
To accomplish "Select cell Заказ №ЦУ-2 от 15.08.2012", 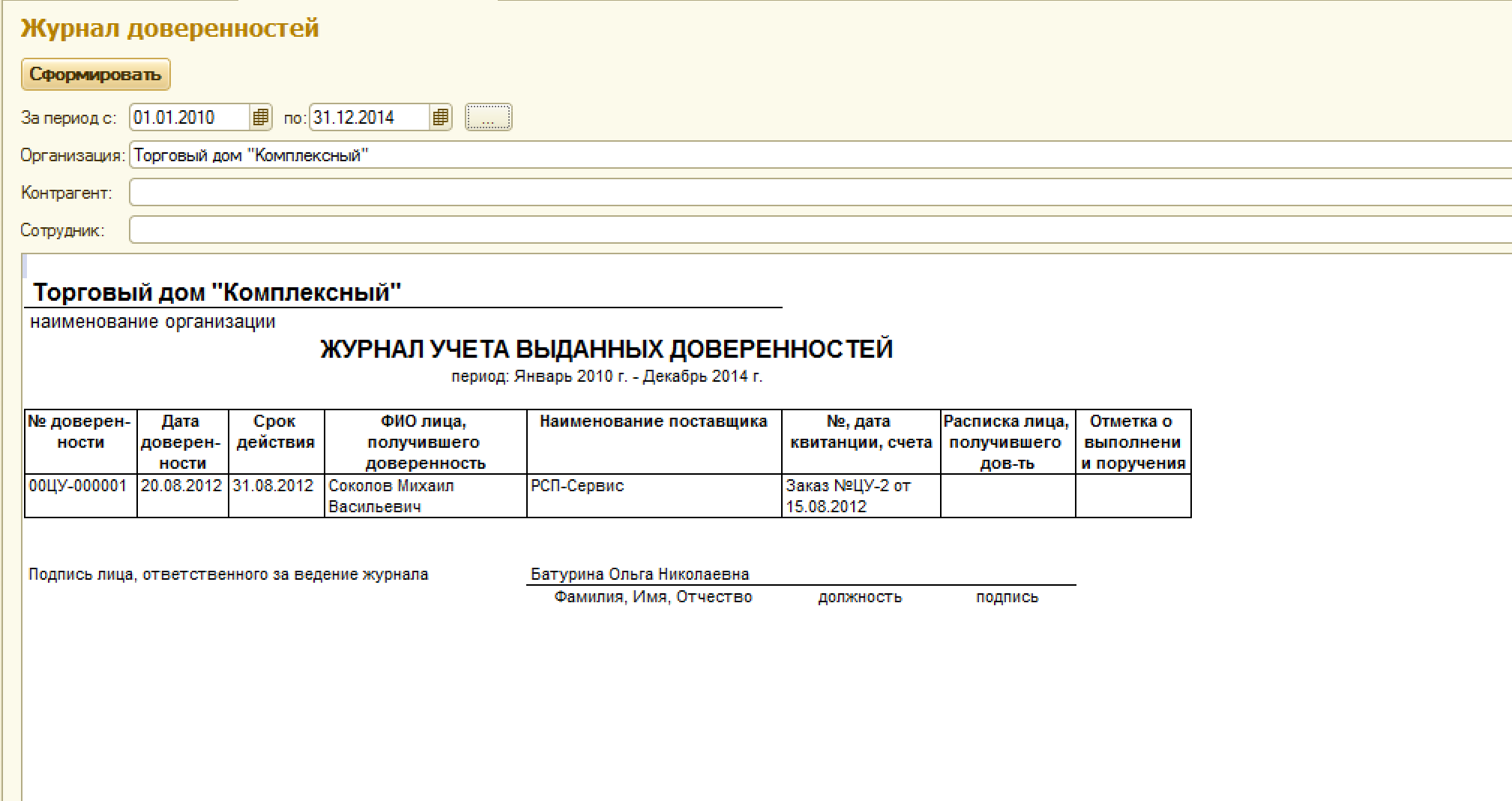I will pyautogui.click(x=861, y=496).
